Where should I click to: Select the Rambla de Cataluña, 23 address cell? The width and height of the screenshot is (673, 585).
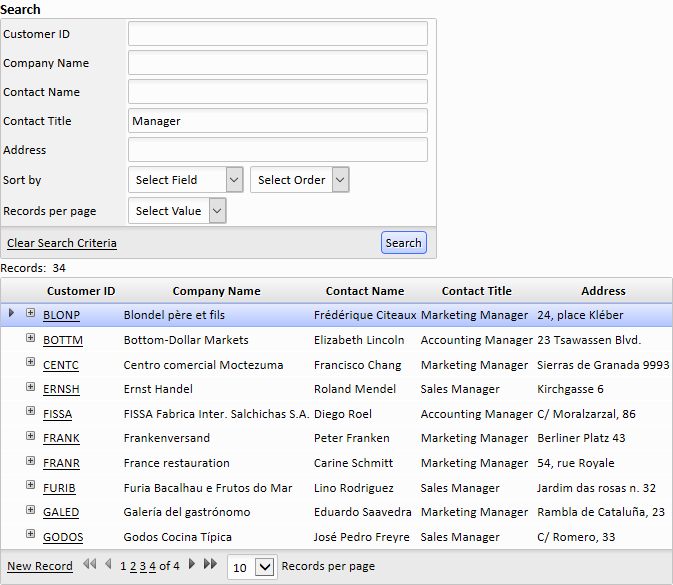click(x=601, y=512)
